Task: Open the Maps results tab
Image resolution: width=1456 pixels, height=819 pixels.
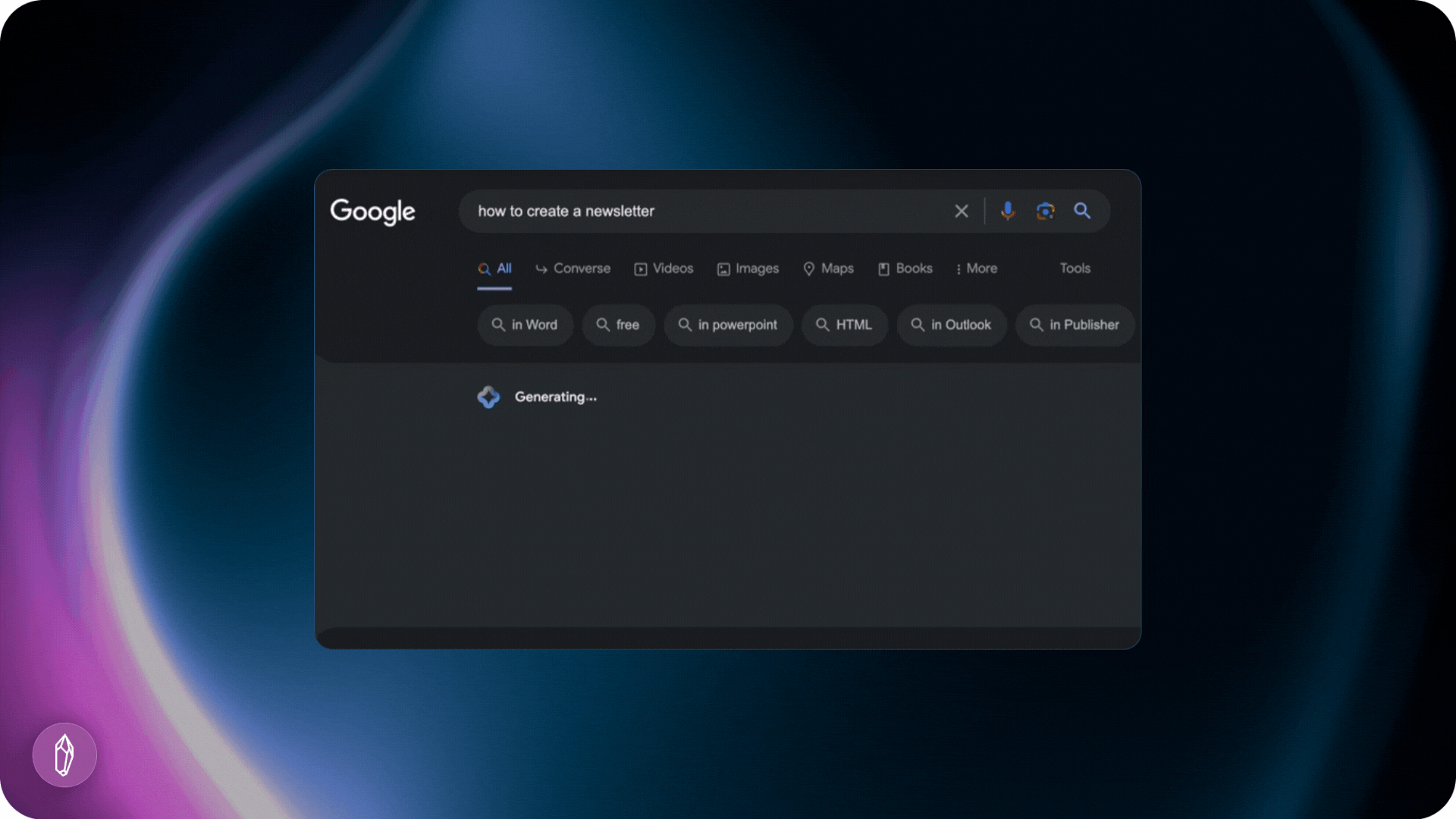Action: pos(828,268)
